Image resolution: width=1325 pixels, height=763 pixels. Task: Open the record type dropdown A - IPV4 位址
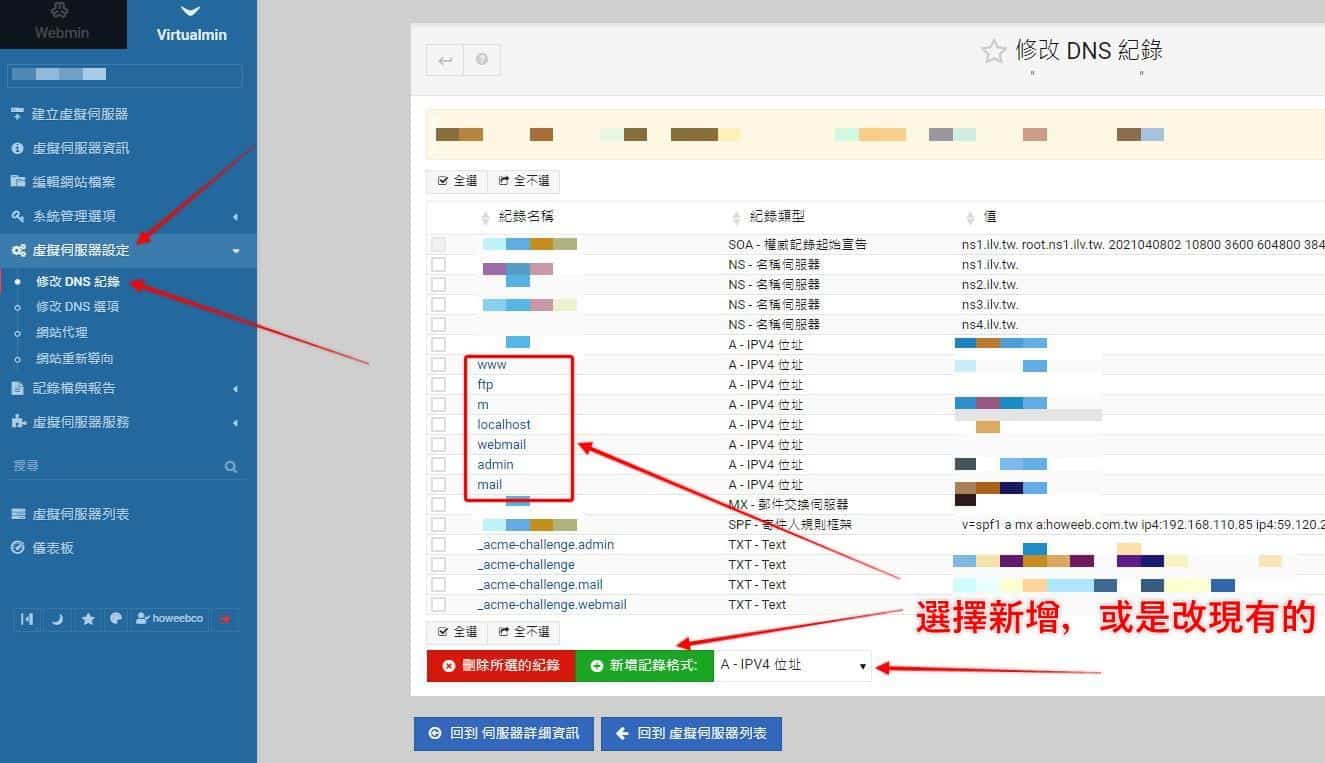pos(792,665)
